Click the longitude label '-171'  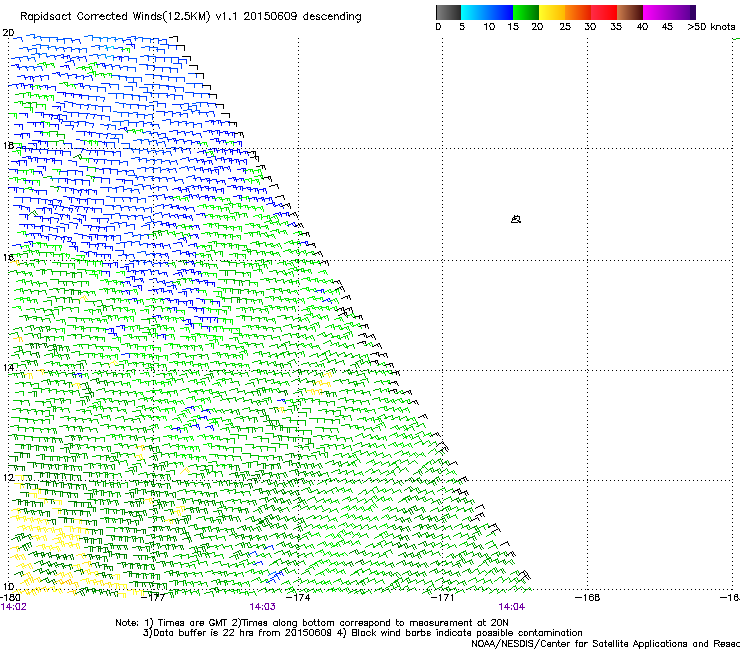443,598
